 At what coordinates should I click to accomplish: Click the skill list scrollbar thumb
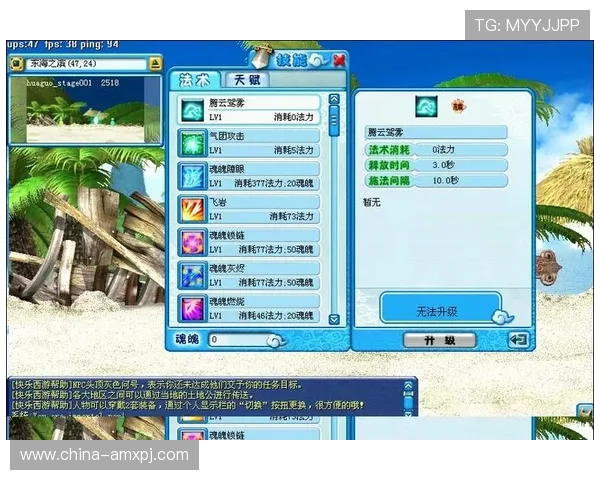[x=334, y=121]
